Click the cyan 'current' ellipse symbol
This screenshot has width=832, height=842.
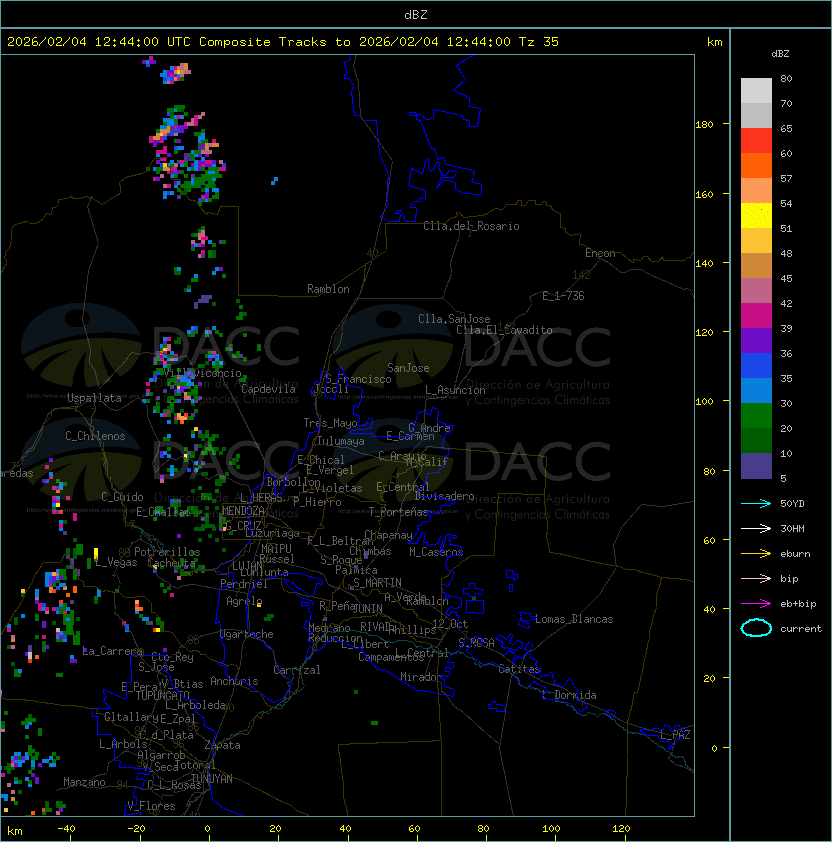tap(756, 628)
